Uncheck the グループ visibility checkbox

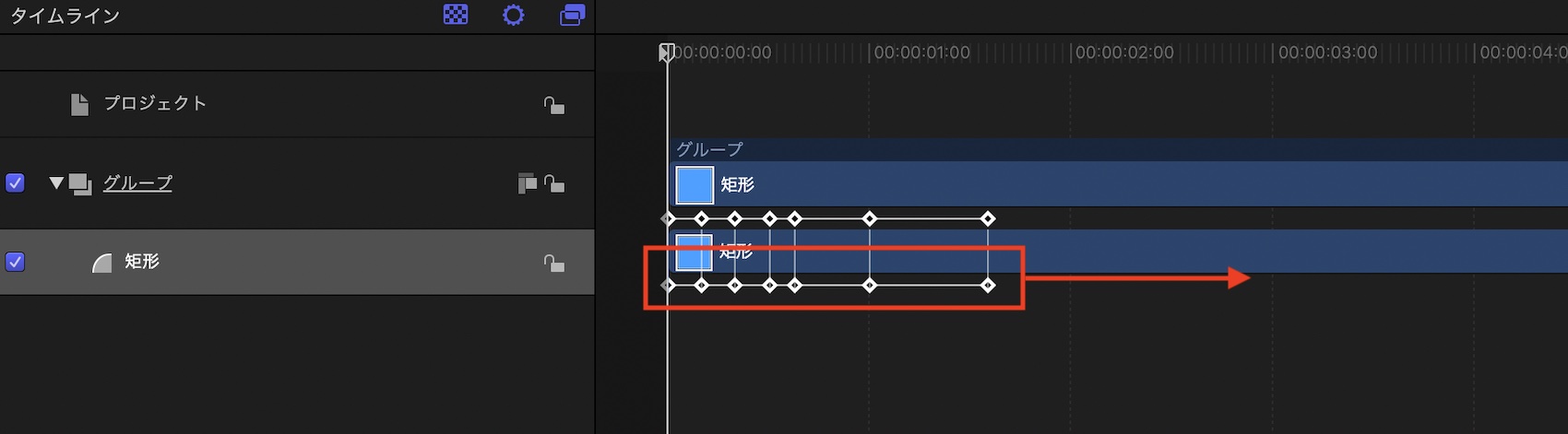(16, 182)
